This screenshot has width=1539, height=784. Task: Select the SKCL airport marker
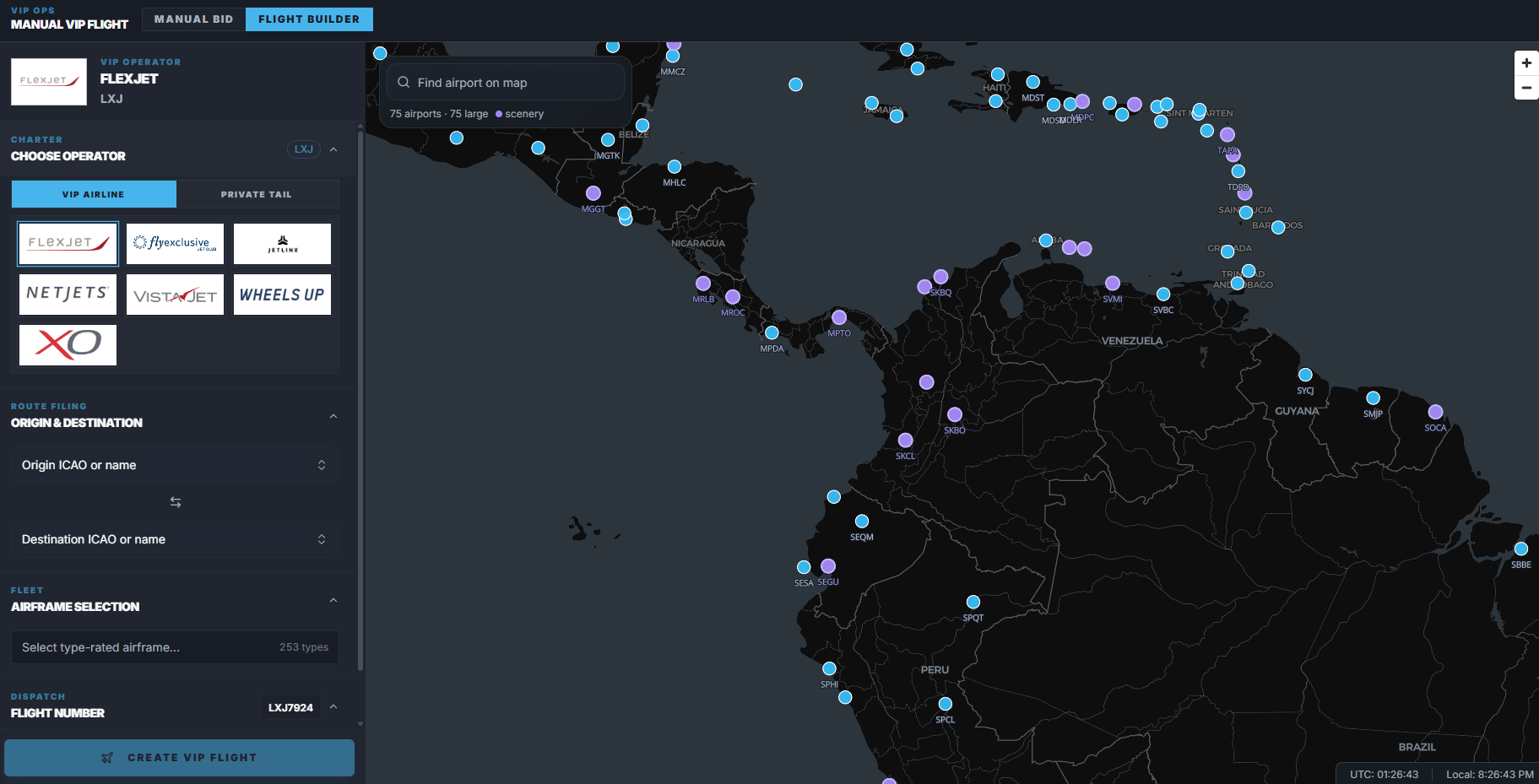pyautogui.click(x=906, y=440)
